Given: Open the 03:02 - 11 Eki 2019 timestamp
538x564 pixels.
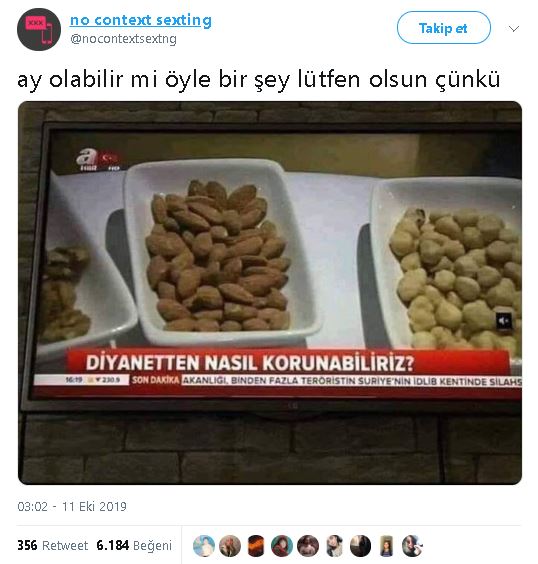Looking at the screenshot, I should click(x=72, y=506).
